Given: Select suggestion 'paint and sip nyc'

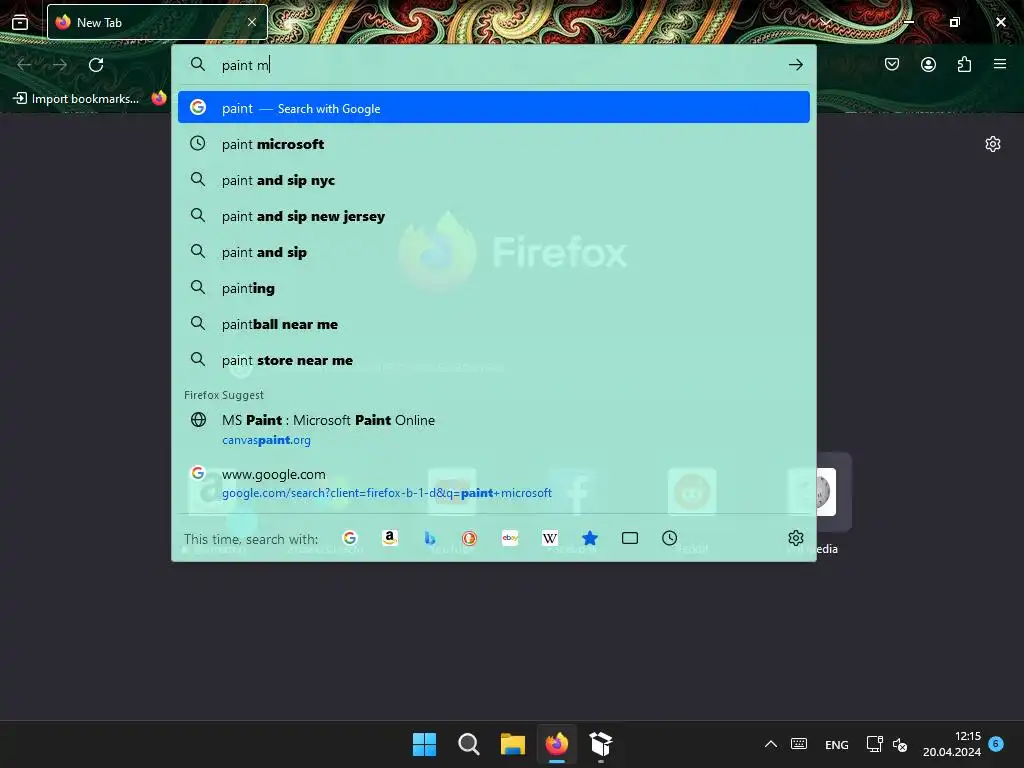Looking at the screenshot, I should click(494, 180).
